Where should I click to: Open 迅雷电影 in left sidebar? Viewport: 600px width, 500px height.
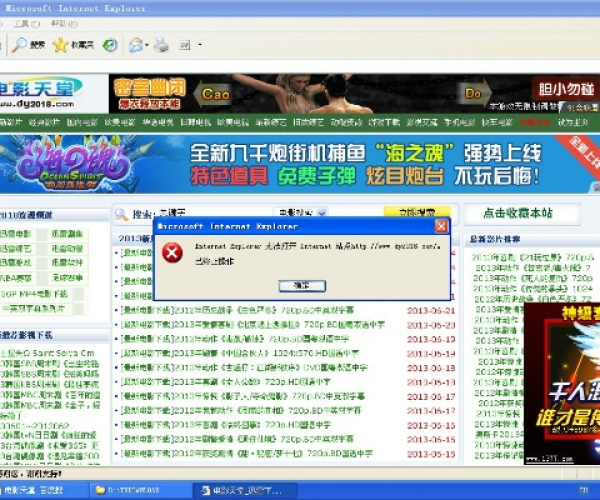tap(15, 234)
